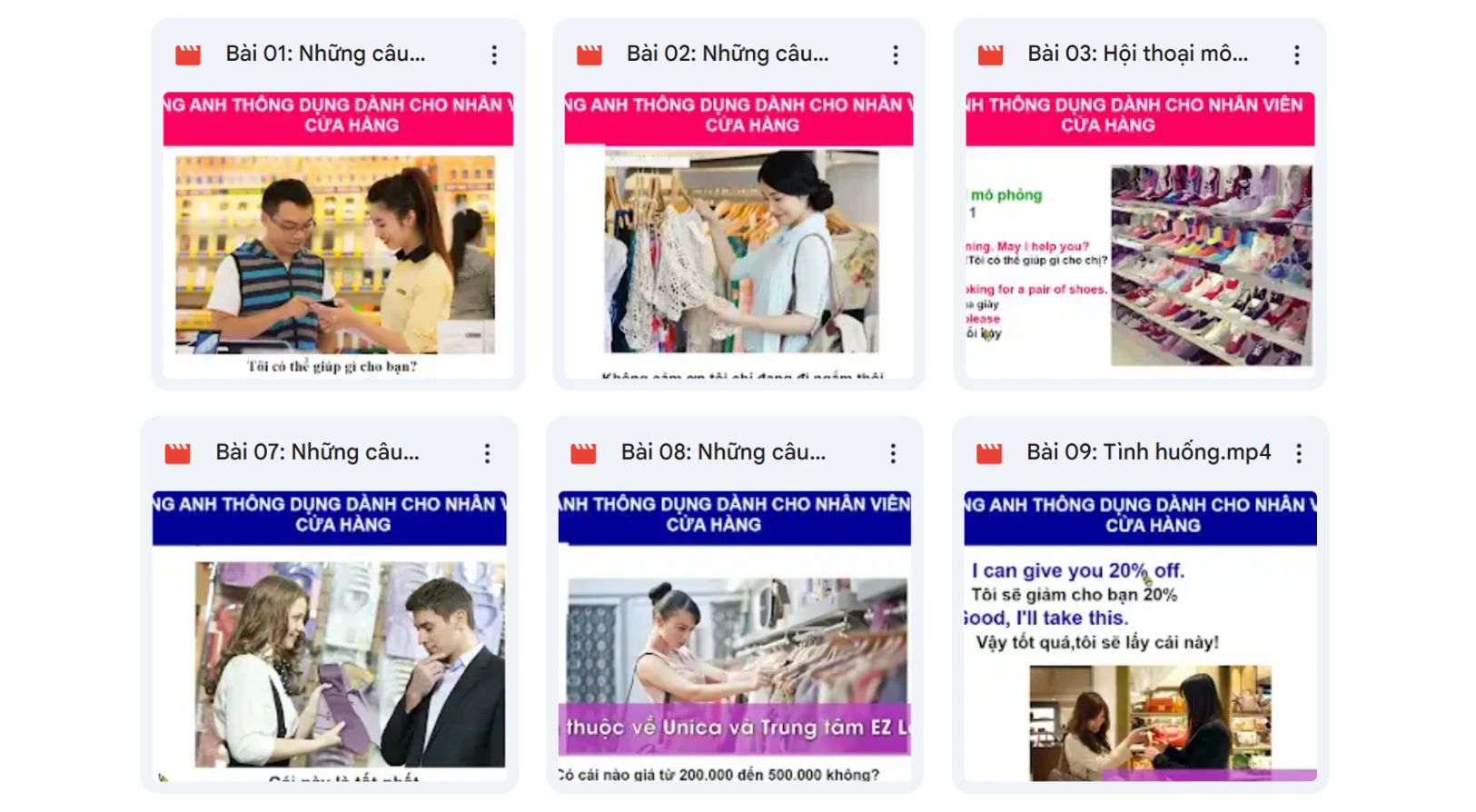1476x812 pixels.
Task: Select the file title Bài 09: Tình huống.mp4
Action: (x=1149, y=452)
